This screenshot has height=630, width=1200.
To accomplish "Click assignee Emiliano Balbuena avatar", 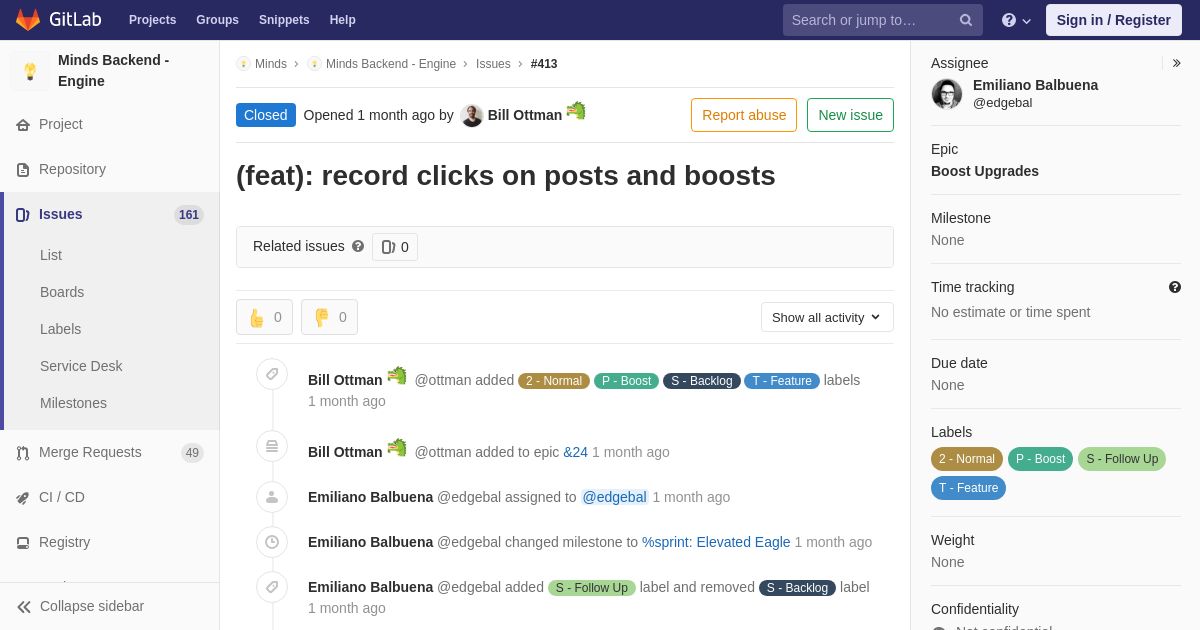I will (947, 94).
